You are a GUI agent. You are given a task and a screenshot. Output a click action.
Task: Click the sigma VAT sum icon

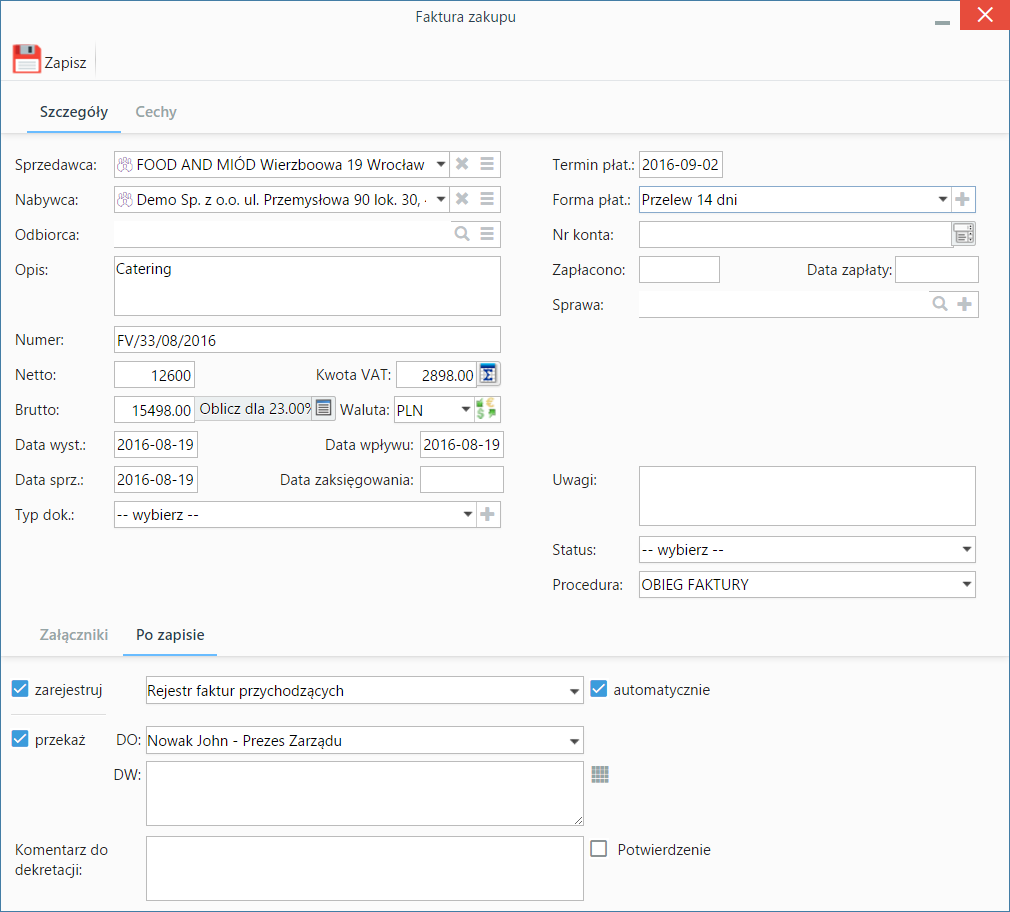(x=488, y=374)
